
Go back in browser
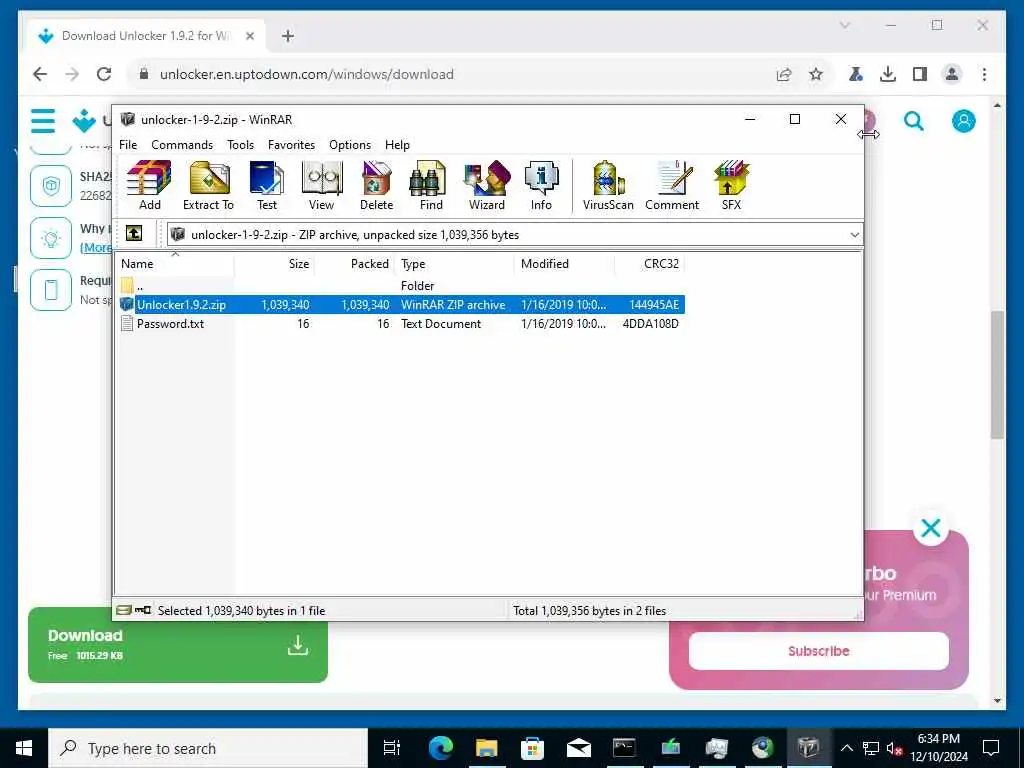coord(40,74)
